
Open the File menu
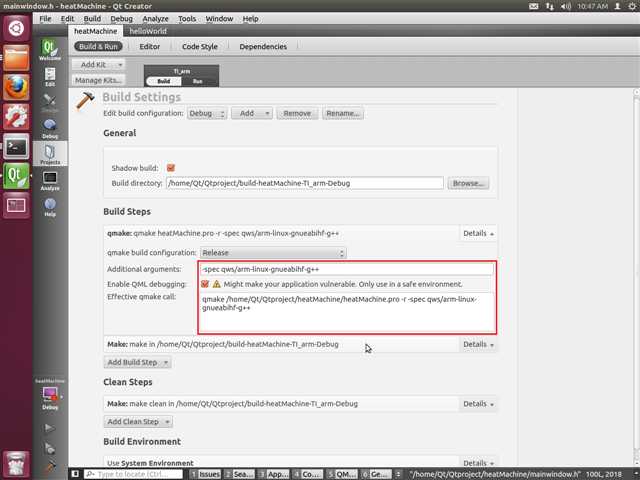click(x=45, y=19)
